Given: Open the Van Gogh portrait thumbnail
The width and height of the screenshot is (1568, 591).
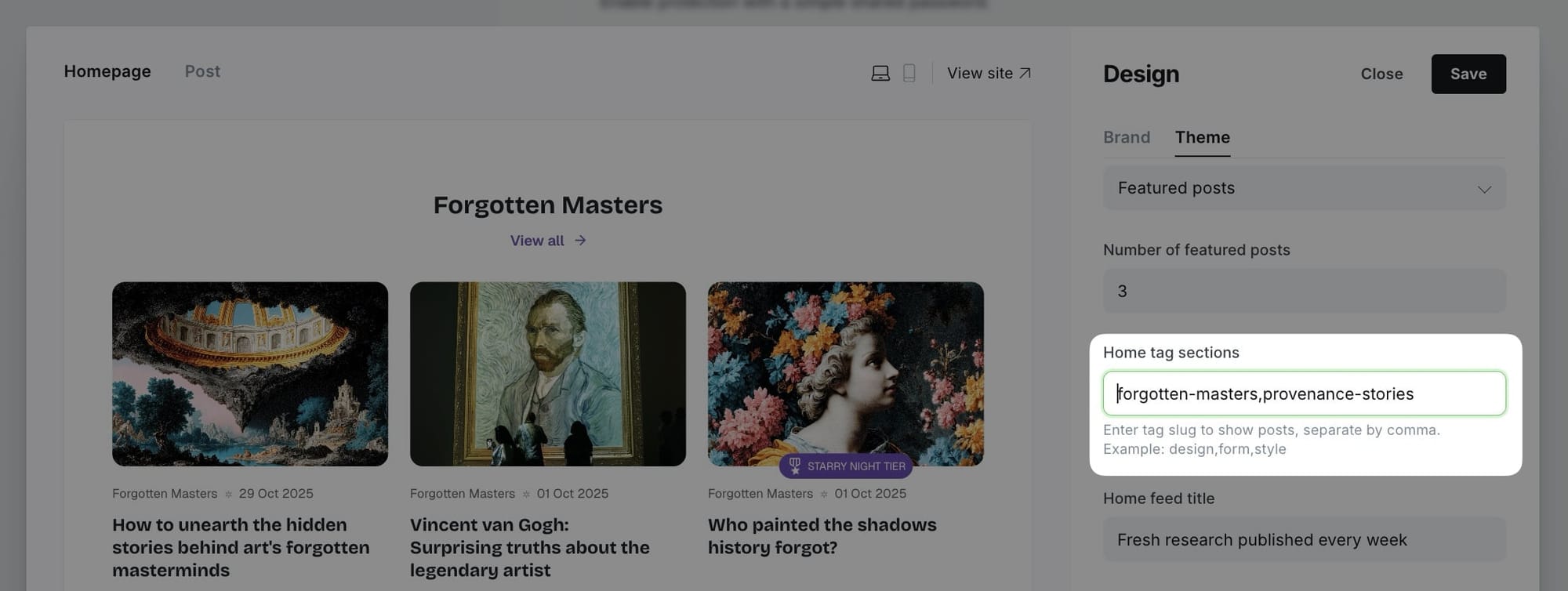Looking at the screenshot, I should [x=547, y=374].
